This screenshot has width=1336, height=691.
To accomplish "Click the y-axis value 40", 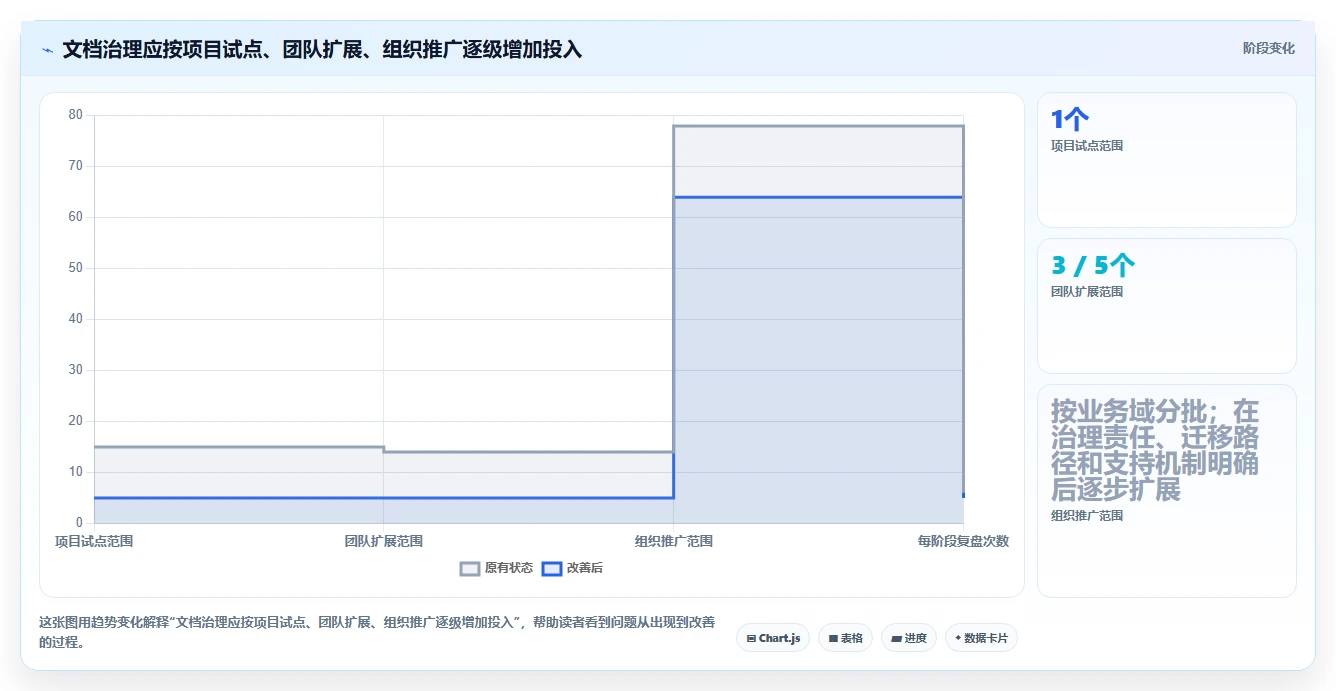I will [x=76, y=319].
